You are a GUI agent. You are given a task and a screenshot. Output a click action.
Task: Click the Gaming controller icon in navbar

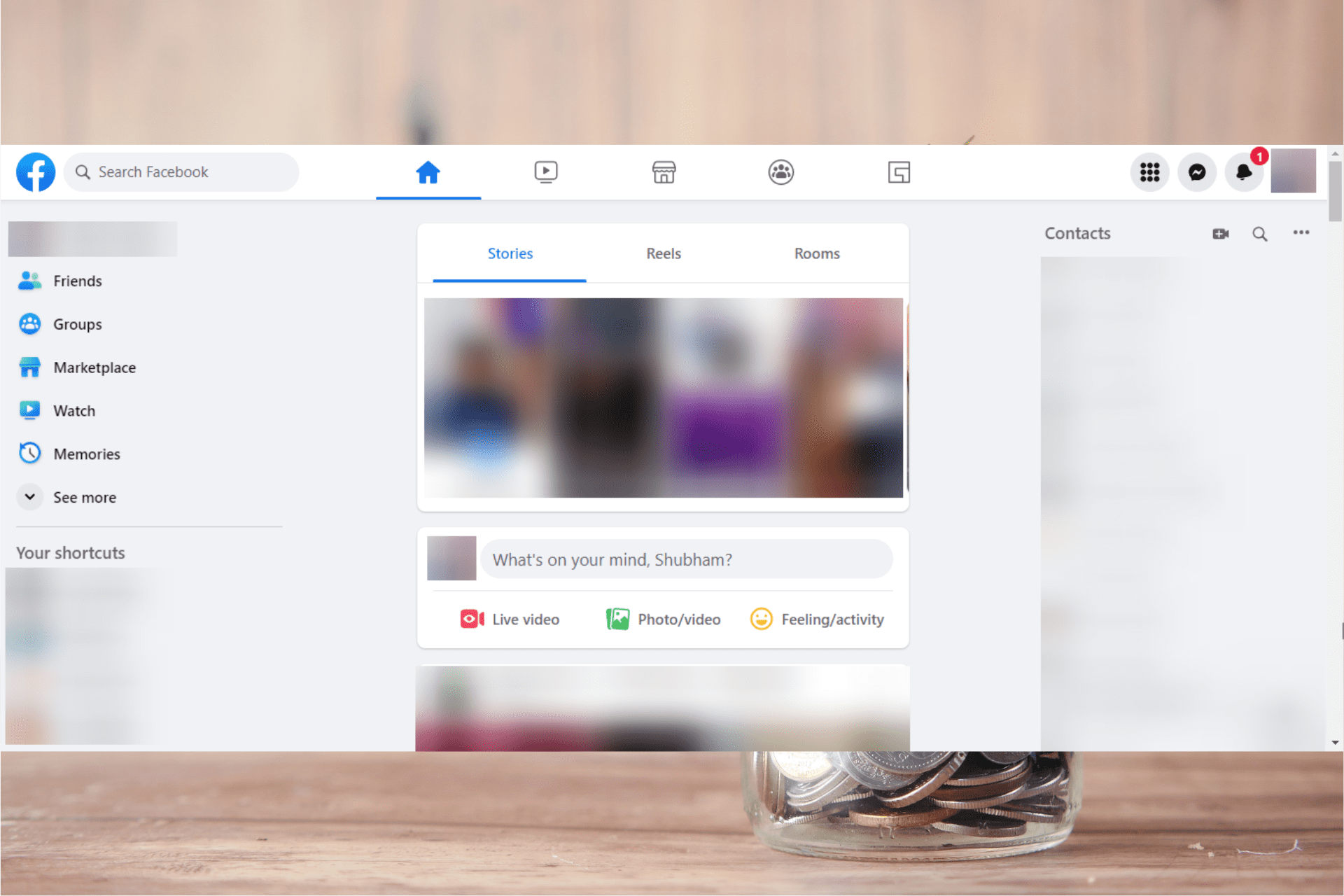899,172
